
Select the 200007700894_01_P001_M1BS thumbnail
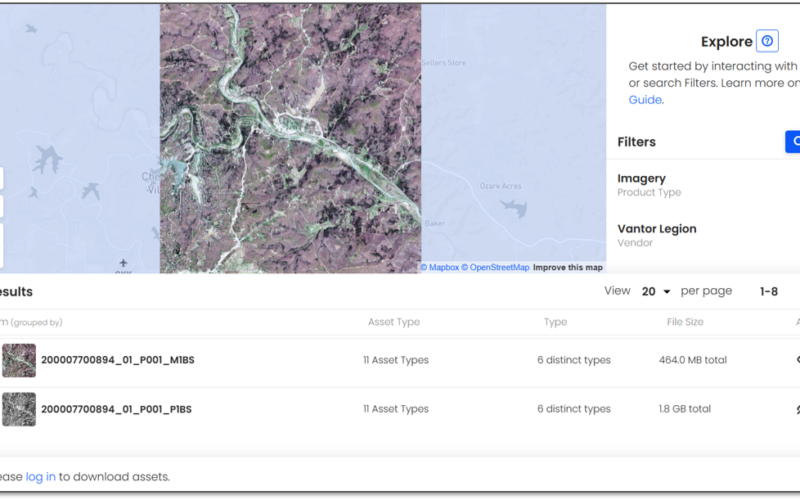point(19,360)
